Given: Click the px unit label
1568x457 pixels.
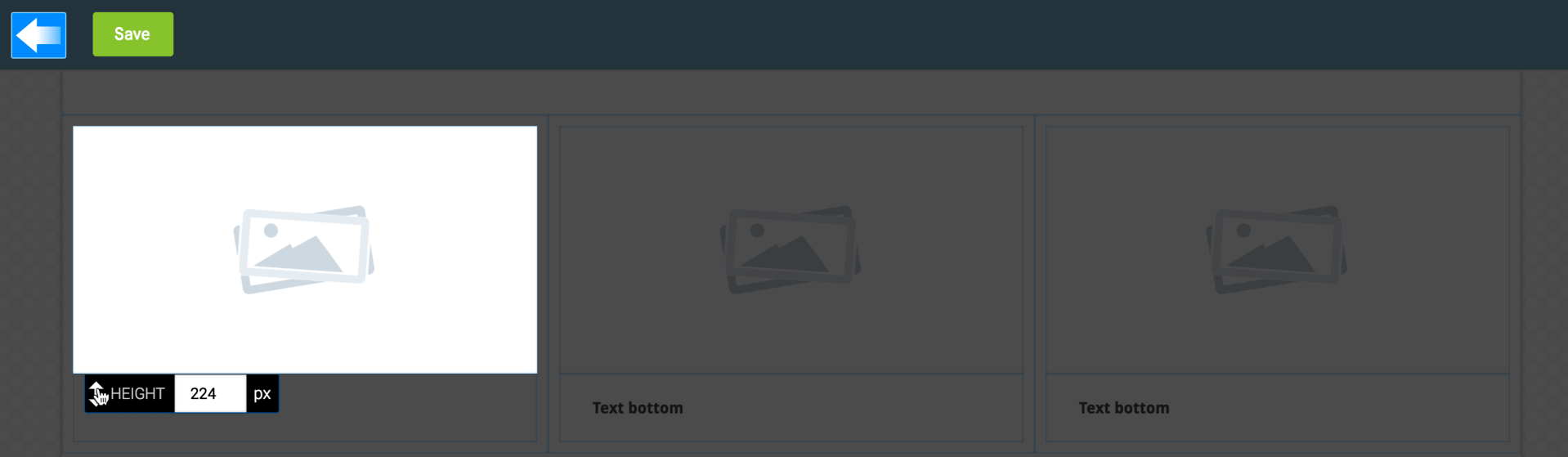Looking at the screenshot, I should tap(262, 393).
